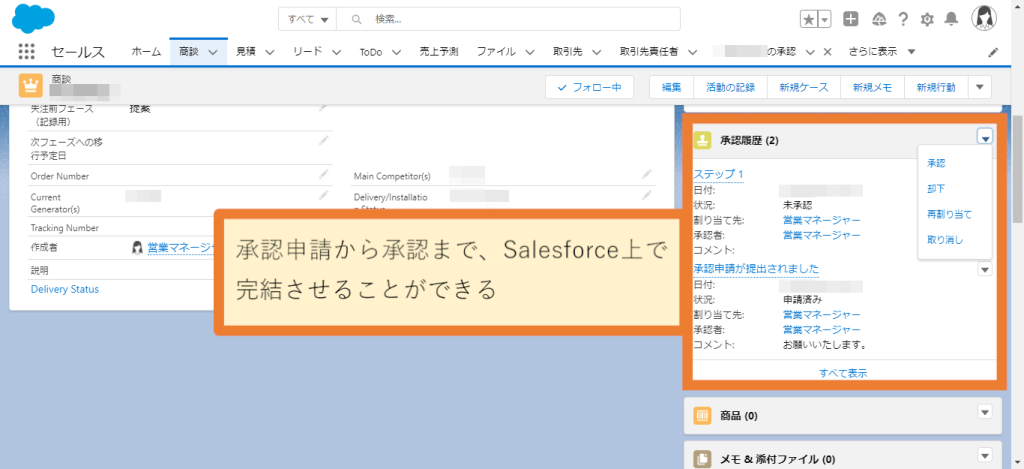Click the Trailhead guidance icon
Image resolution: width=1024 pixels, height=469 pixels.
coord(878,19)
